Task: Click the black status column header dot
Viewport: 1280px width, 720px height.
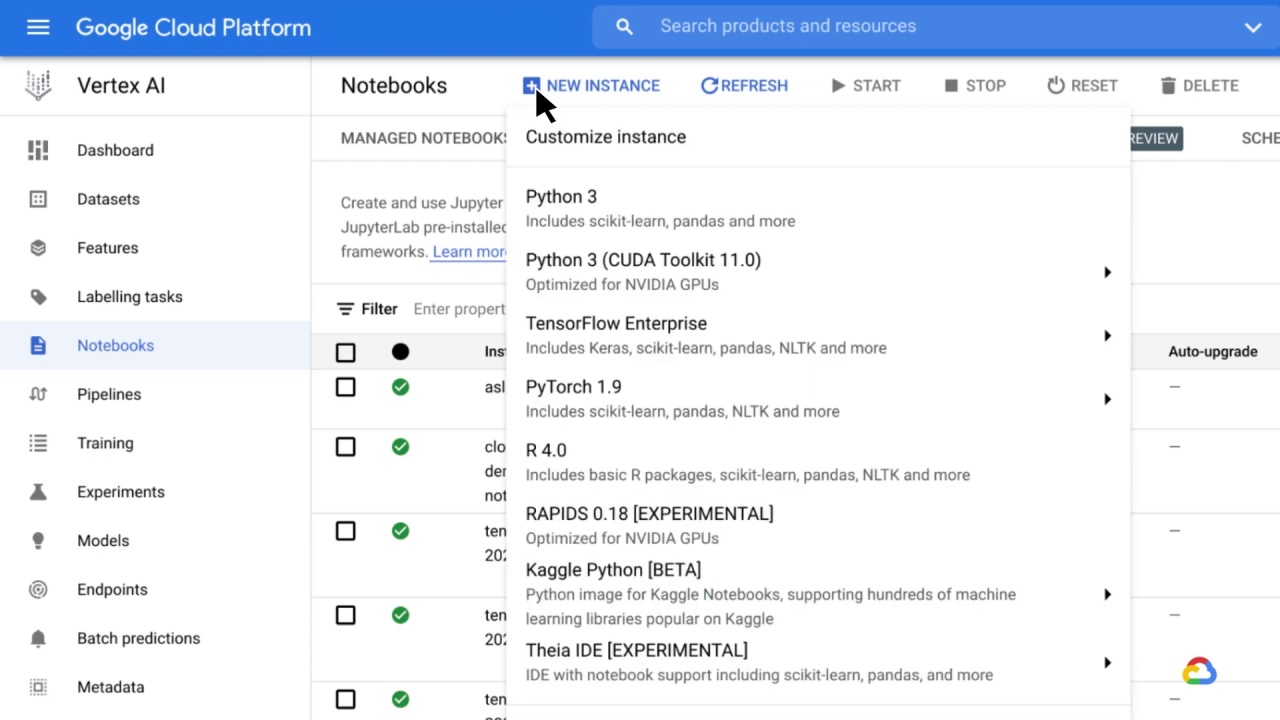Action: point(400,351)
